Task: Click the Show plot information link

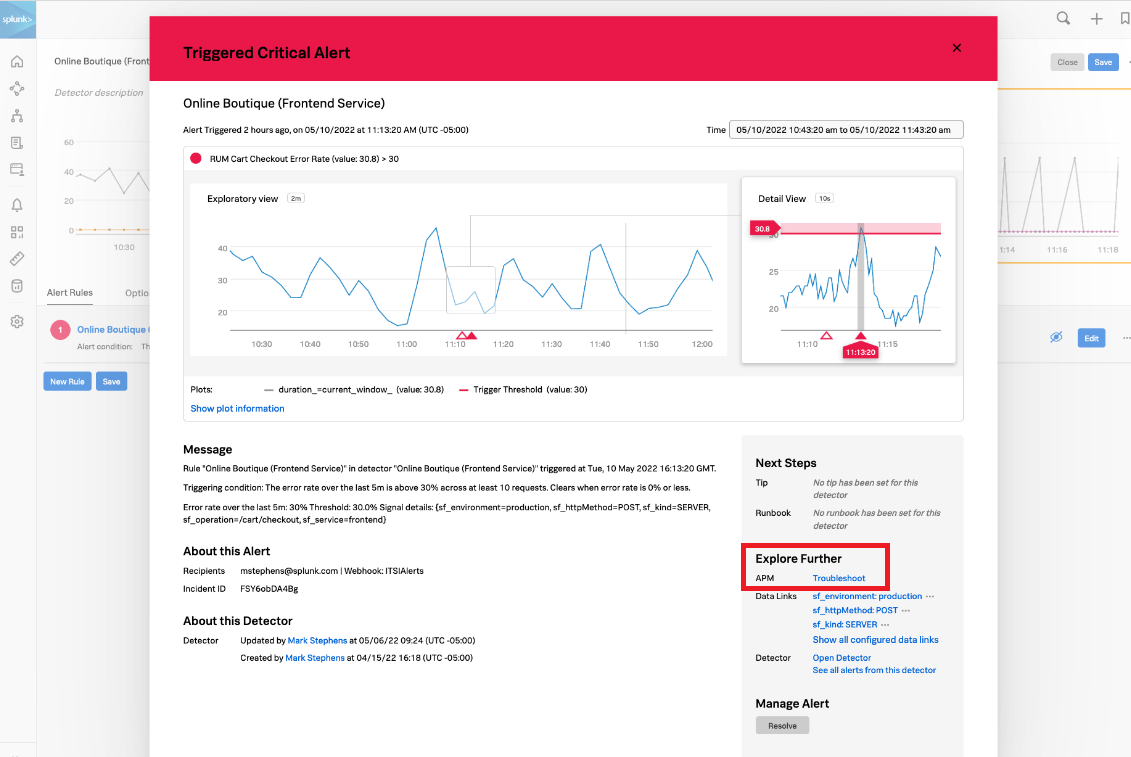Action: pyautogui.click(x=237, y=408)
